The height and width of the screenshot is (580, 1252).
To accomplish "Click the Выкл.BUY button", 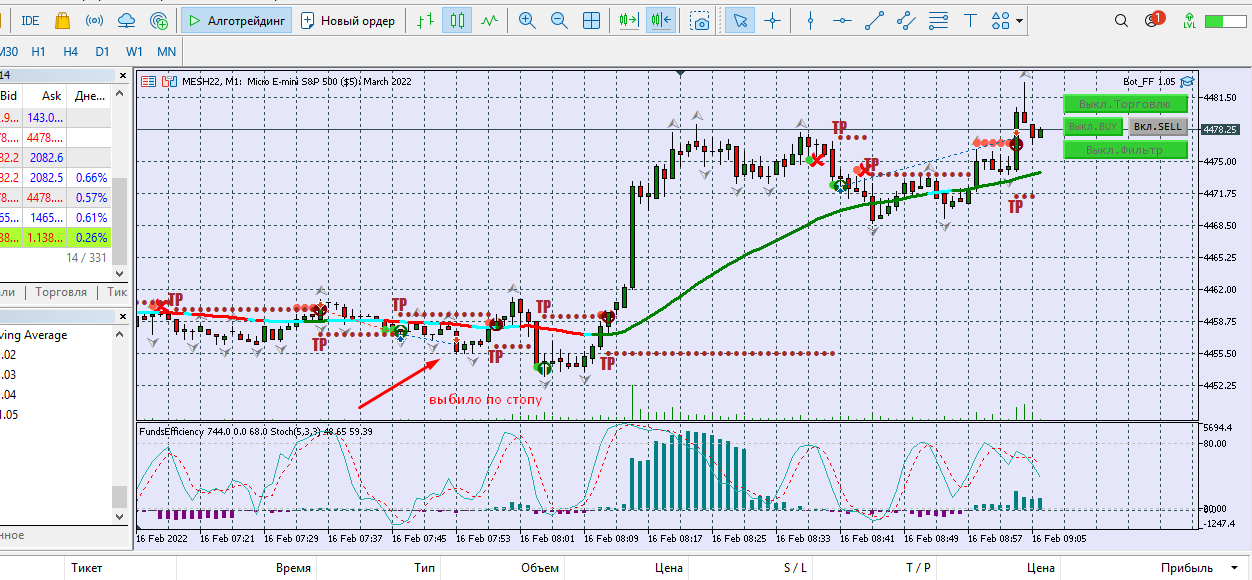I will pyautogui.click(x=1093, y=127).
